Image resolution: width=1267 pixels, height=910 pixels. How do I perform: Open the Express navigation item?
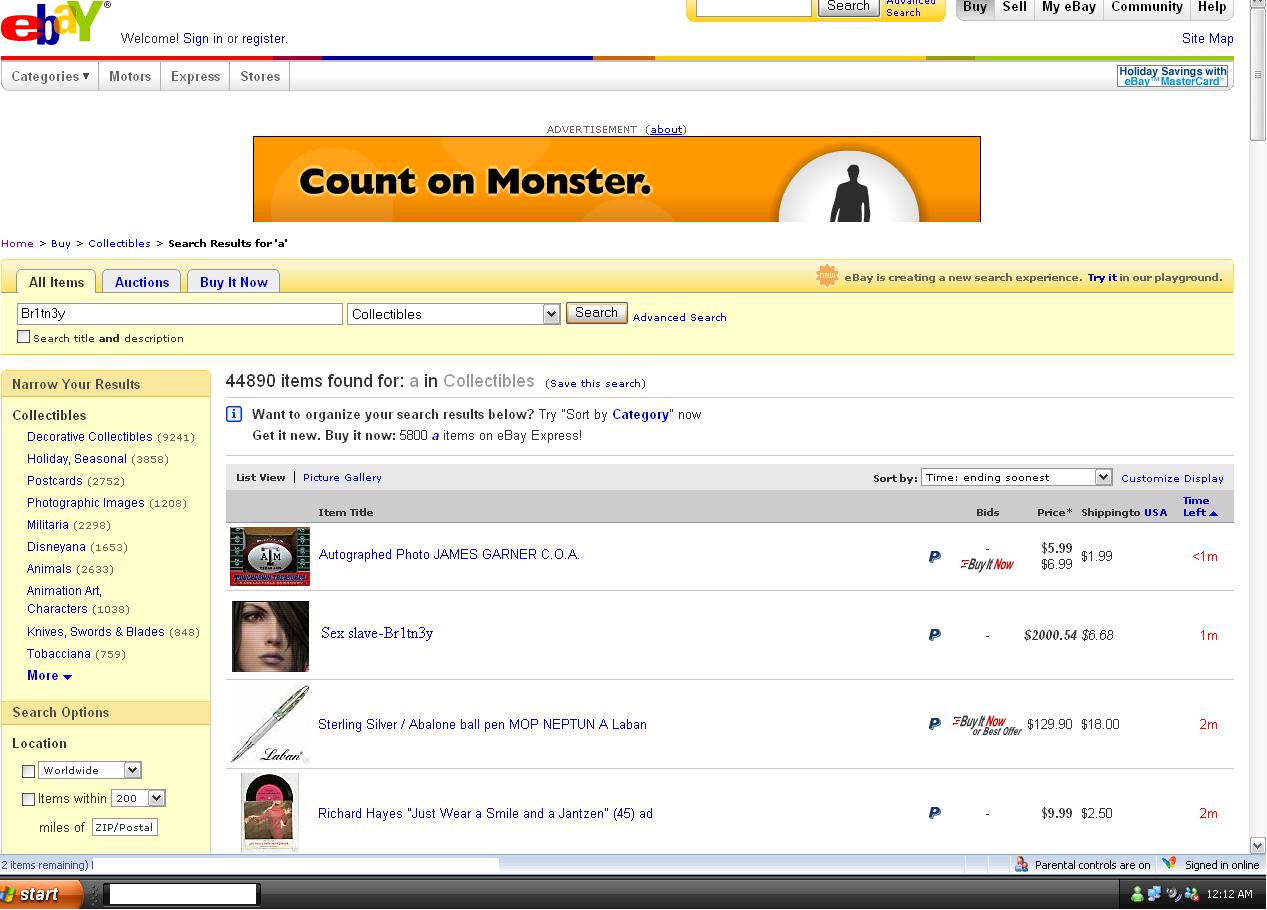pos(195,76)
